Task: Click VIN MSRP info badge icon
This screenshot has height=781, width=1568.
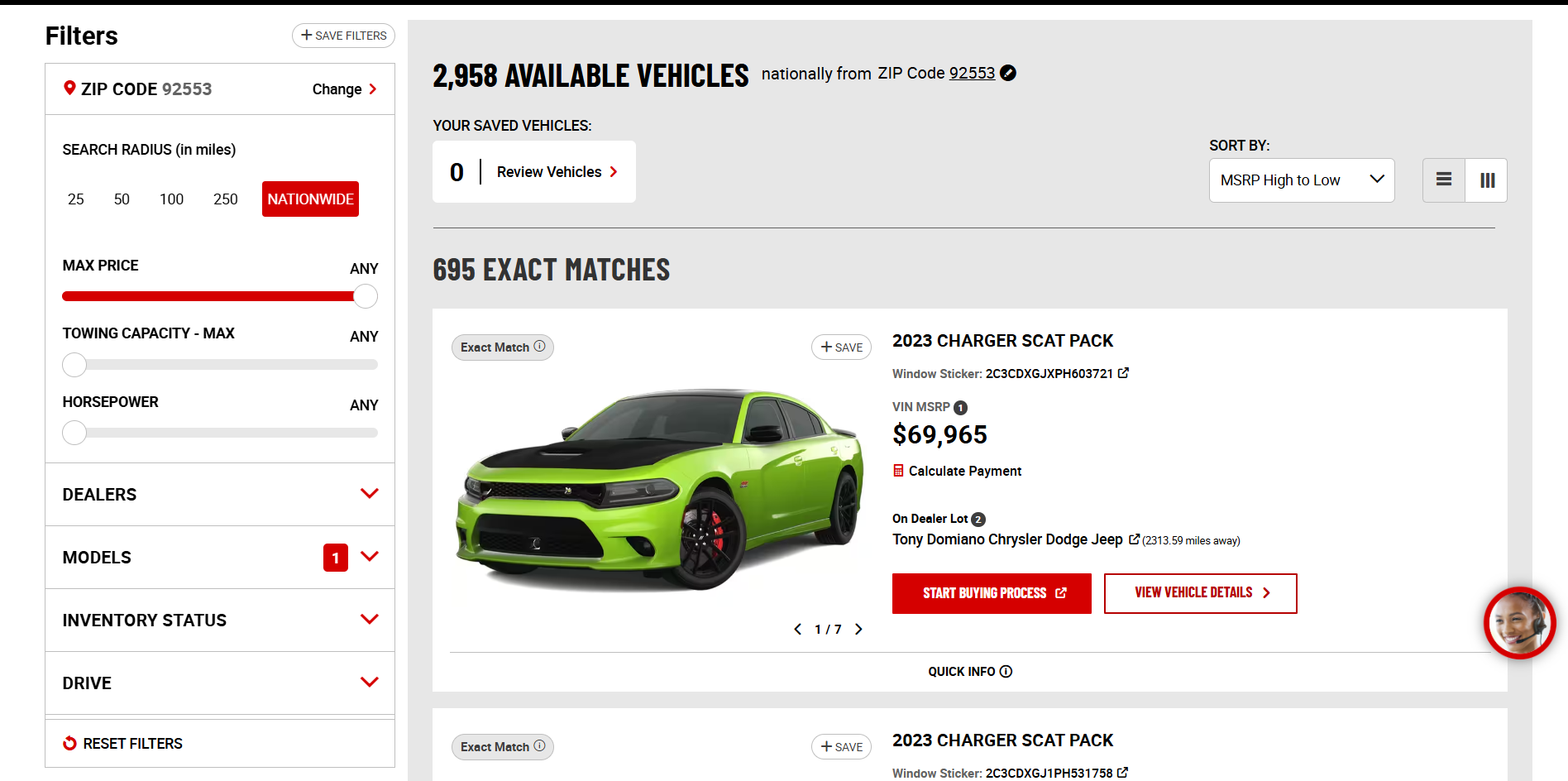Action: 960,408
